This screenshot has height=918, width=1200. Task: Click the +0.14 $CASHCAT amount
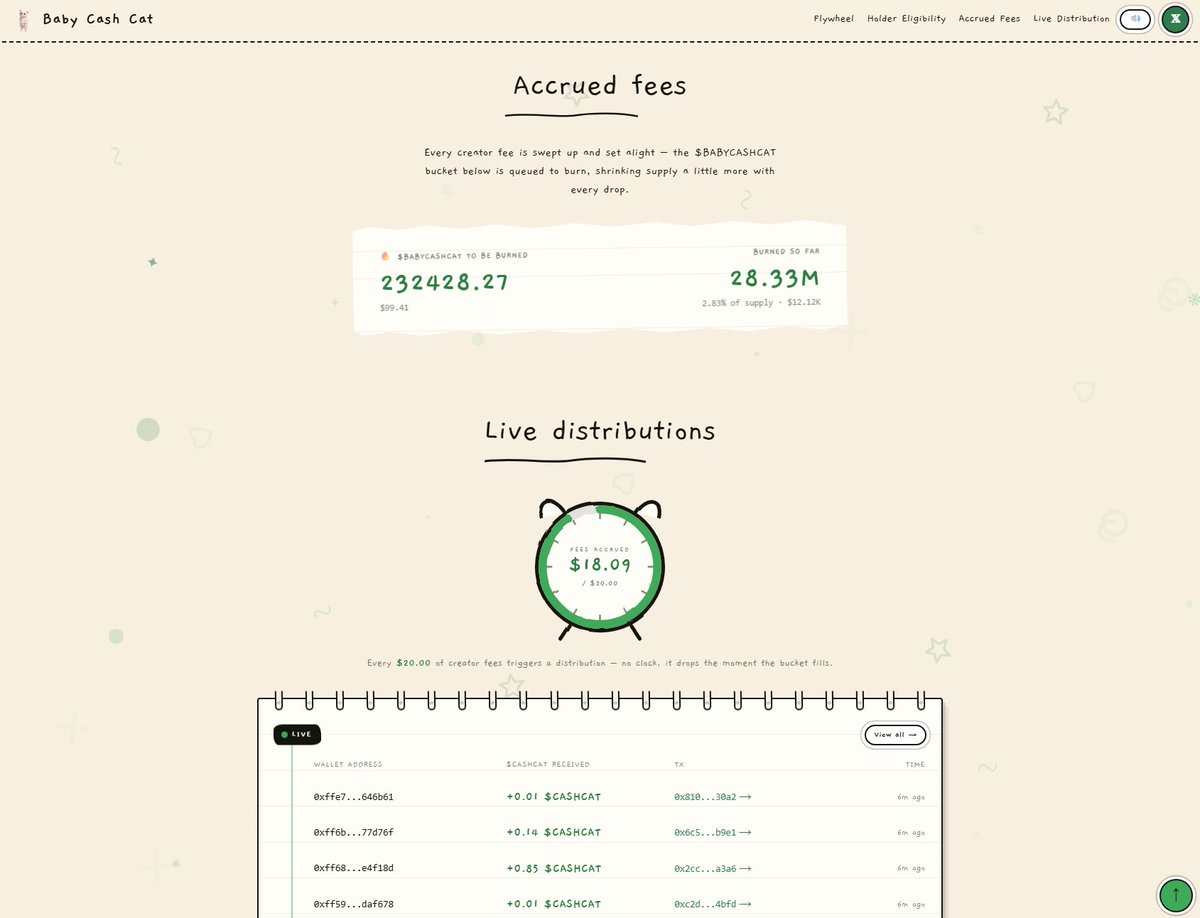[x=554, y=832]
